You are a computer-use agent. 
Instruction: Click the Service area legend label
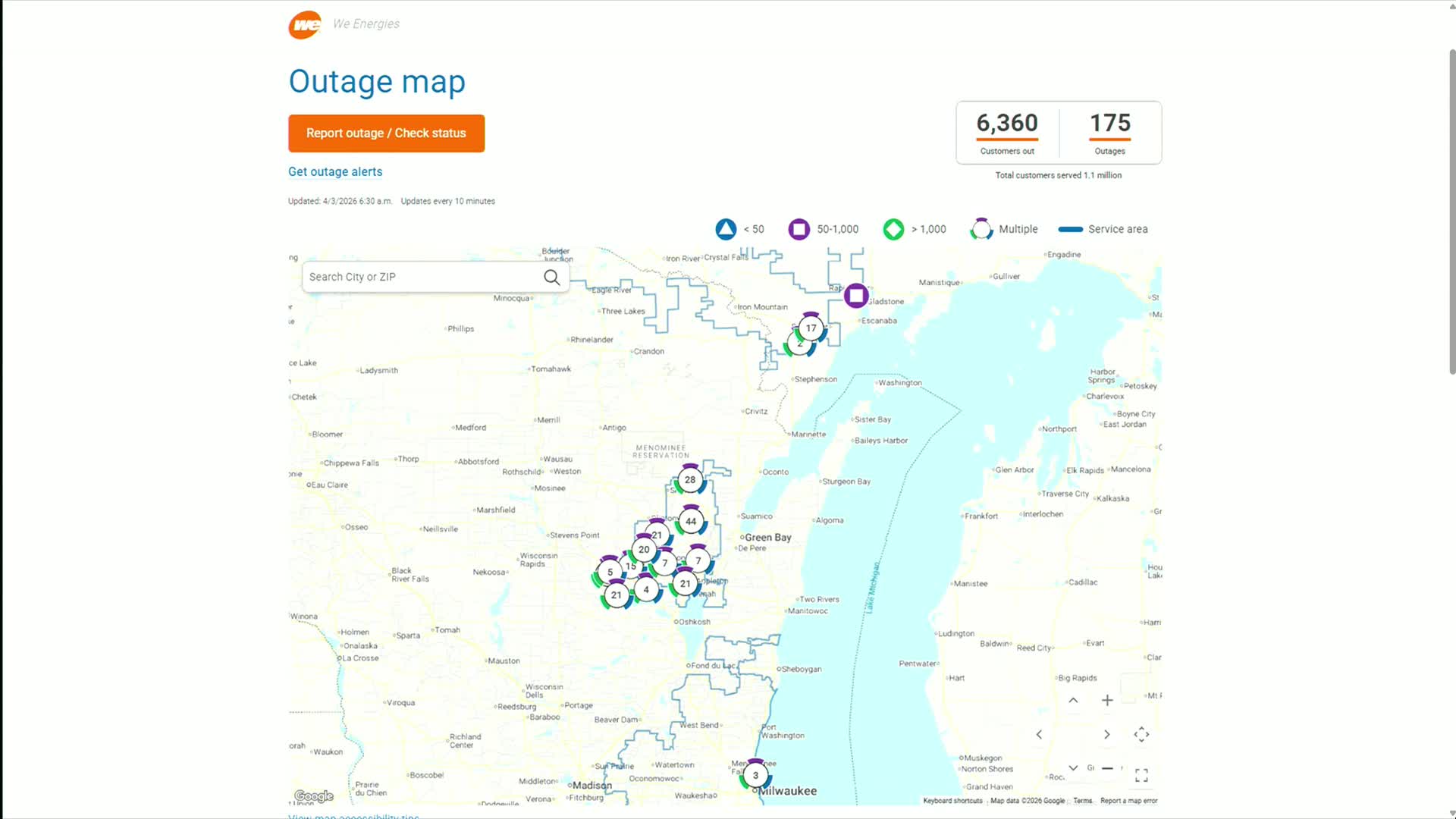(1118, 229)
